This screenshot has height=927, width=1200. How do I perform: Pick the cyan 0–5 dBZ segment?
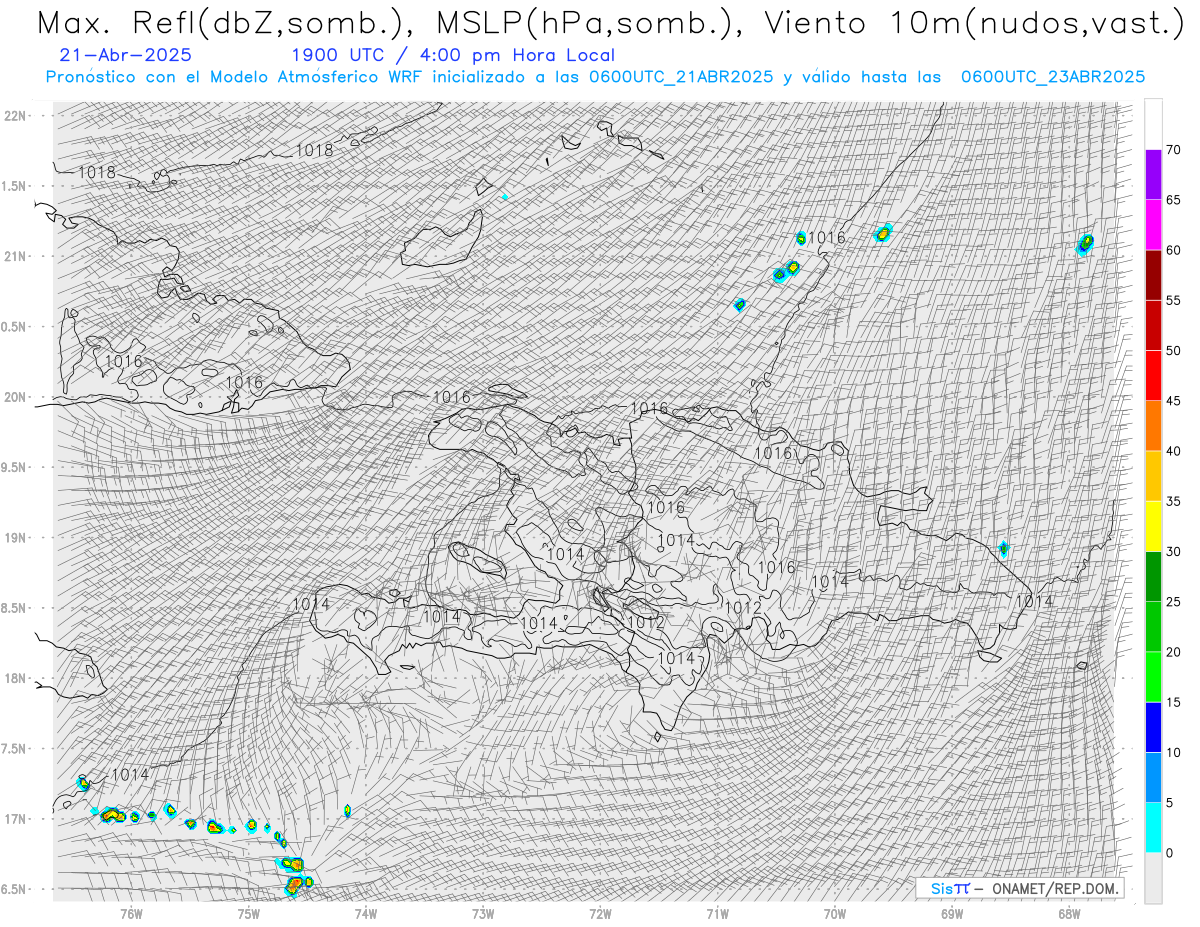(1153, 827)
